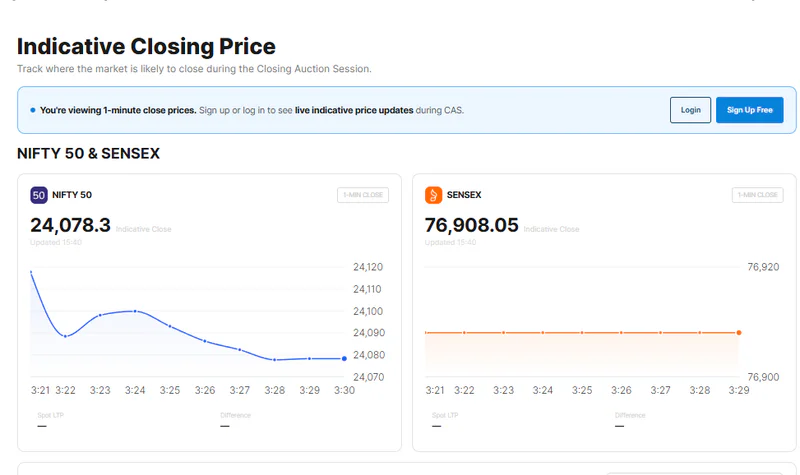Click the 1-MIN CLOSE badge on SENSEX card

coord(758,195)
